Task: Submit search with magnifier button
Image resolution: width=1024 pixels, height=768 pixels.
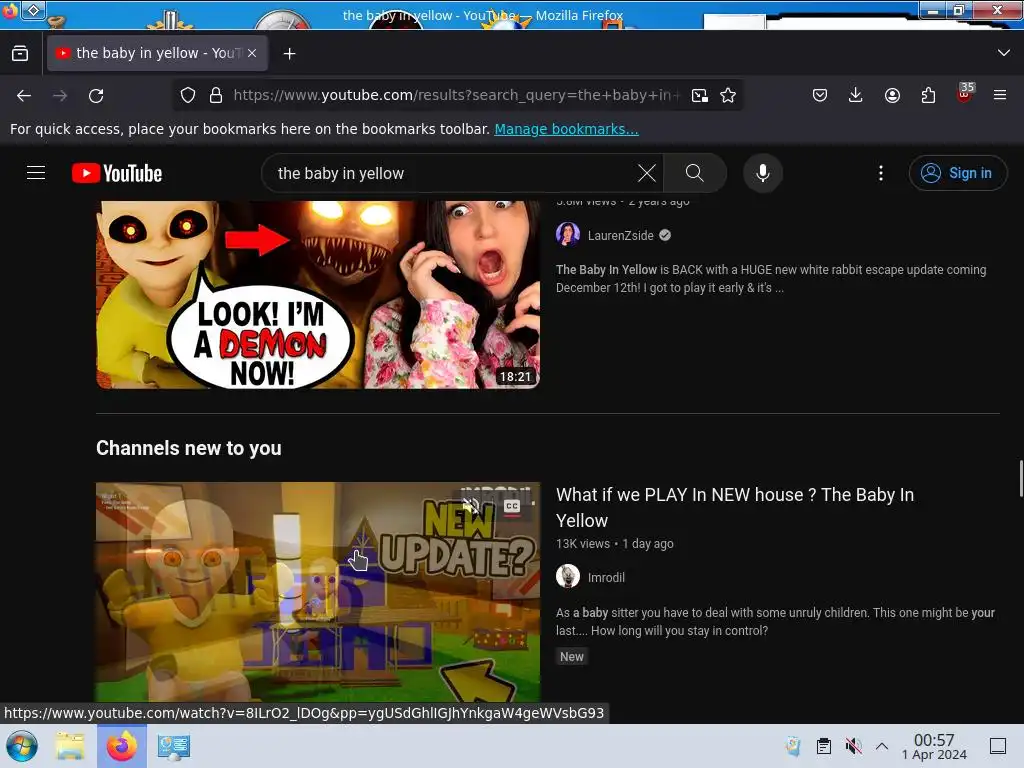Action: click(695, 173)
